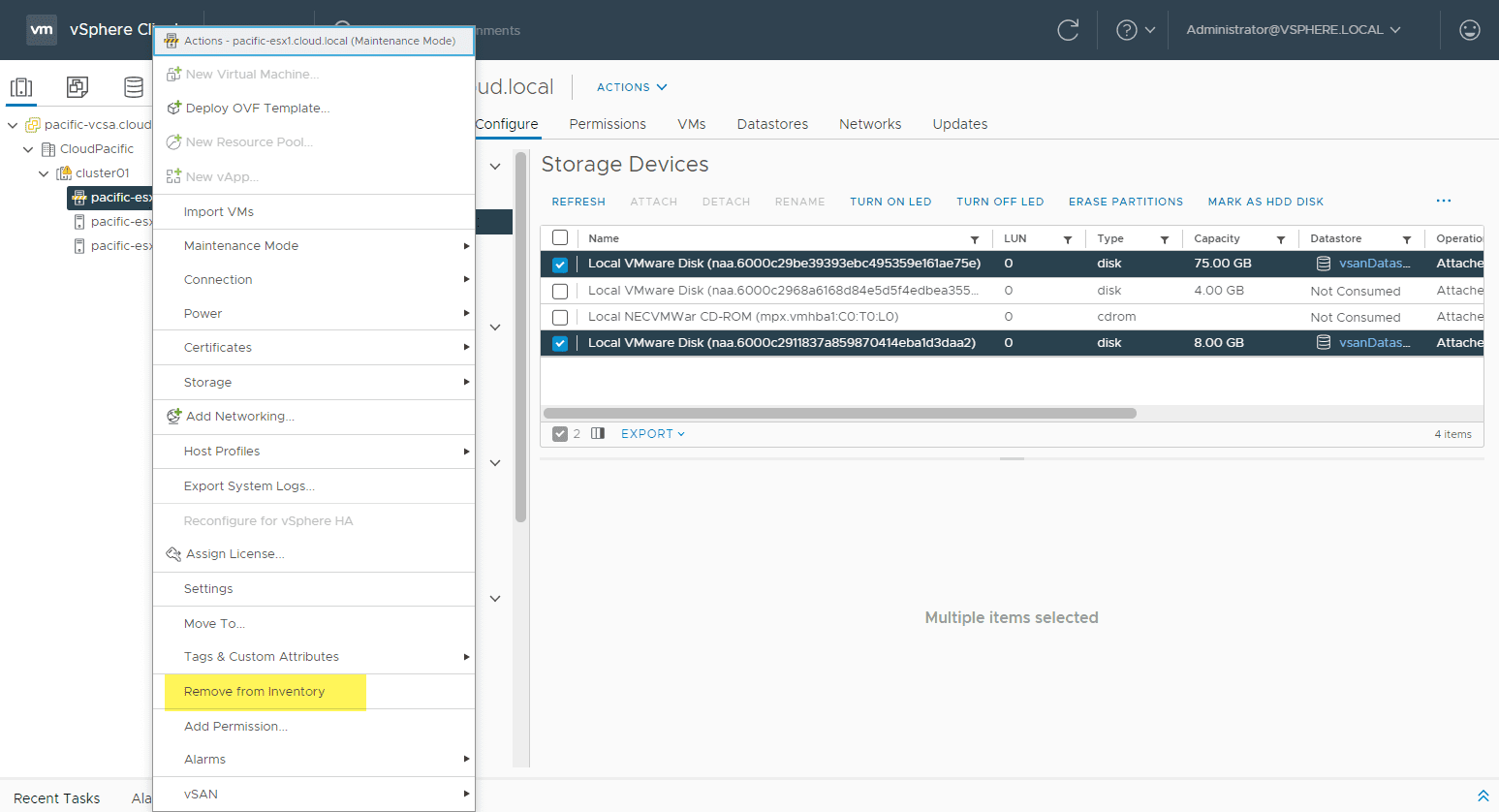This screenshot has height=812, width=1499.
Task: Click the column chooser icon beside Export
Action: tap(598, 434)
